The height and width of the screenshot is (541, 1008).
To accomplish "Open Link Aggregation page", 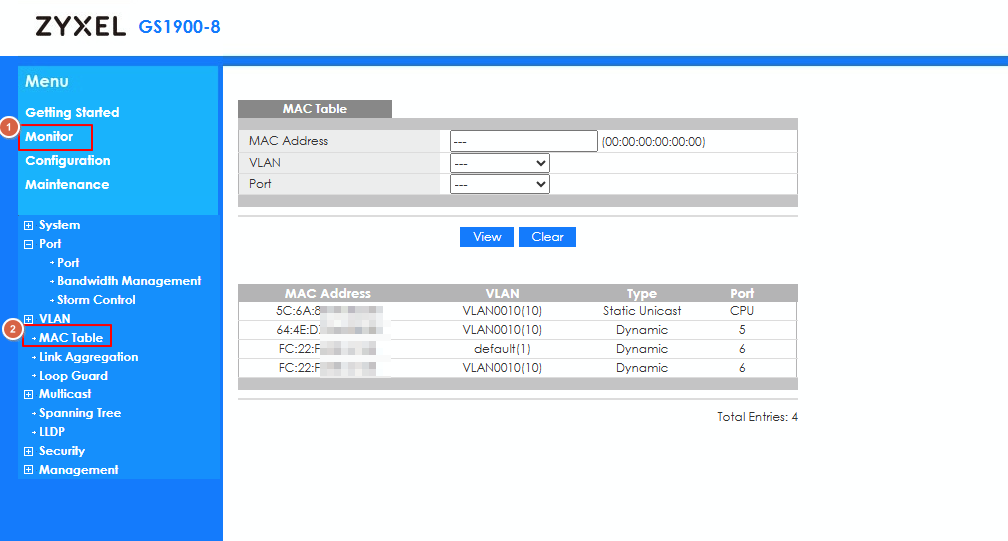I will click(88, 357).
